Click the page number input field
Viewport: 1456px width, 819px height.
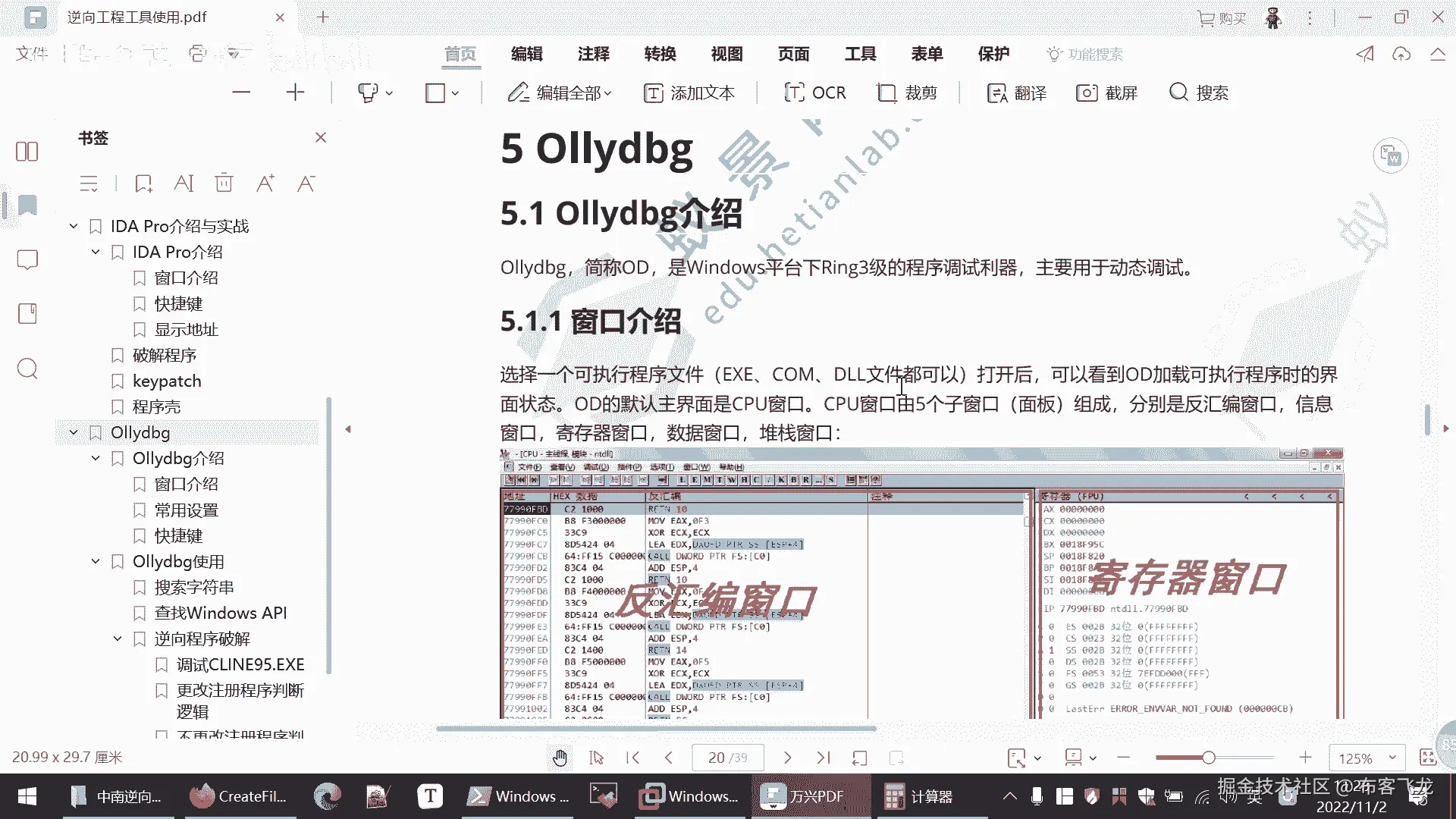tap(726, 758)
